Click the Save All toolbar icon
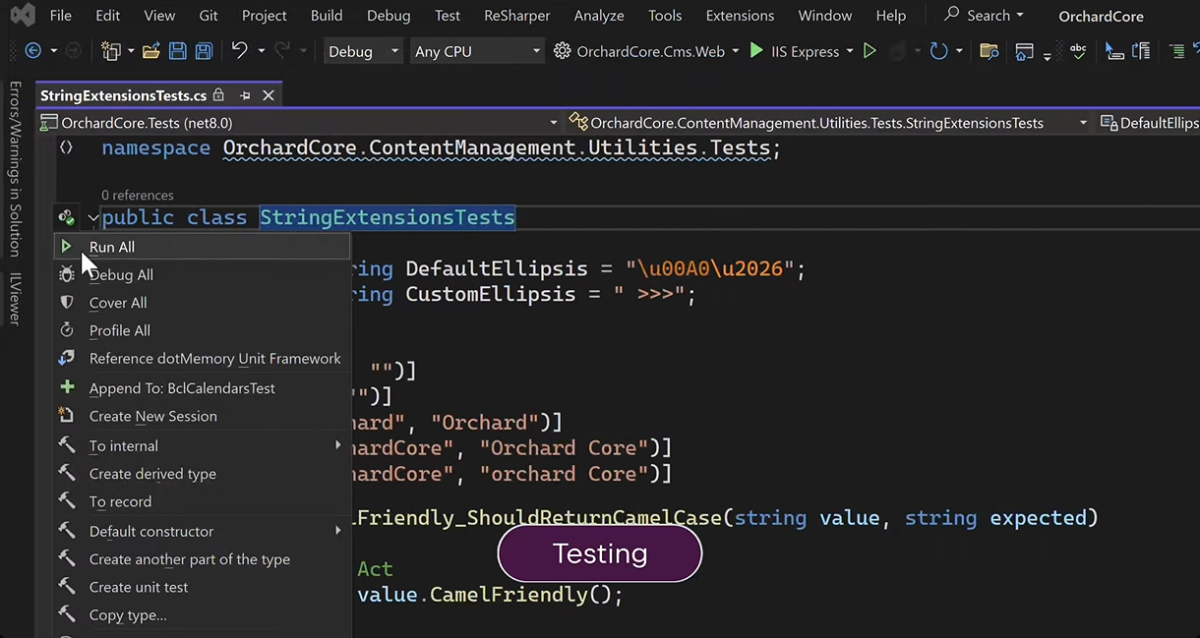Viewport: 1200px width, 638px height. 204,51
